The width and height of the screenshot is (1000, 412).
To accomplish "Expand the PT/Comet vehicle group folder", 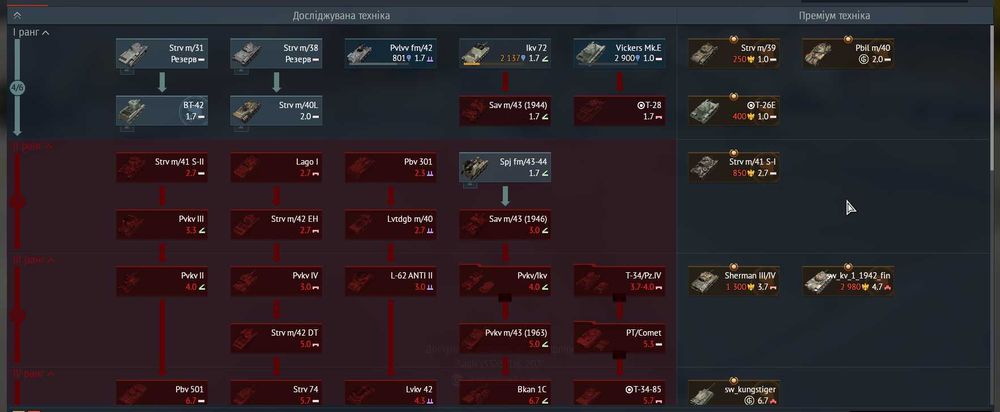I will point(619,338).
